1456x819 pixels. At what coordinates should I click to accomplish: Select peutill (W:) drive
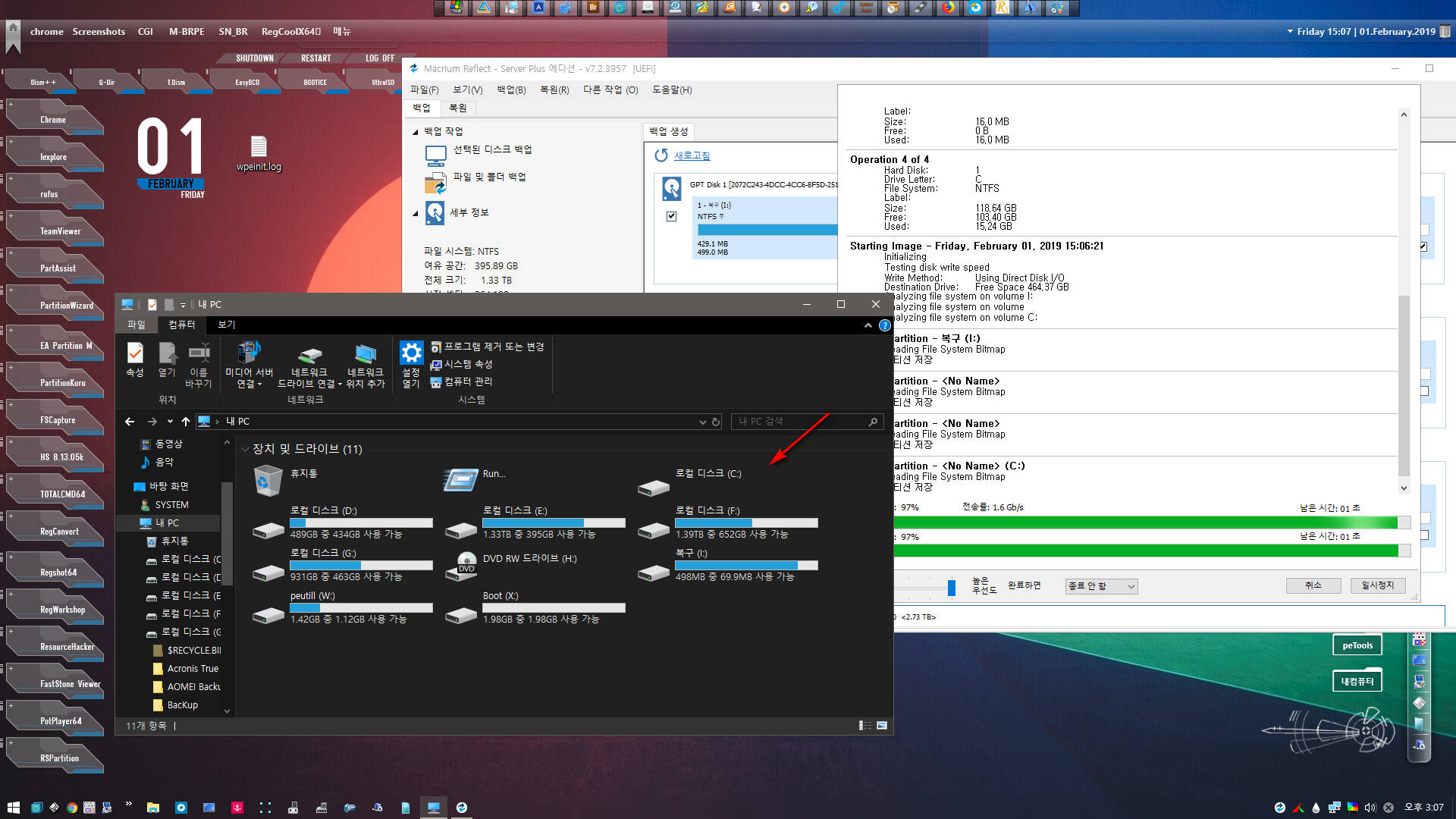pos(342,607)
